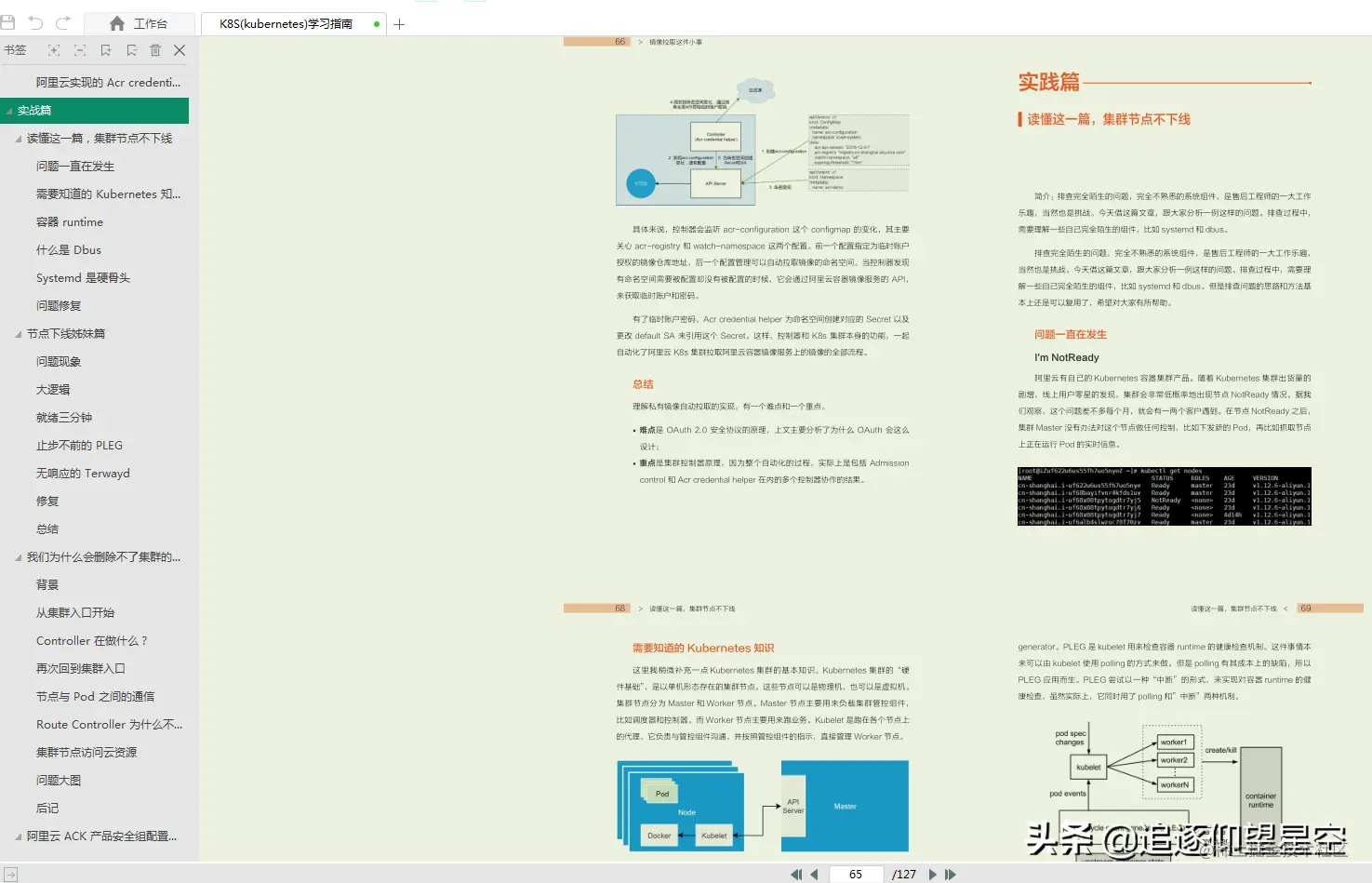Click the redo arrow icon

[x=63, y=23]
